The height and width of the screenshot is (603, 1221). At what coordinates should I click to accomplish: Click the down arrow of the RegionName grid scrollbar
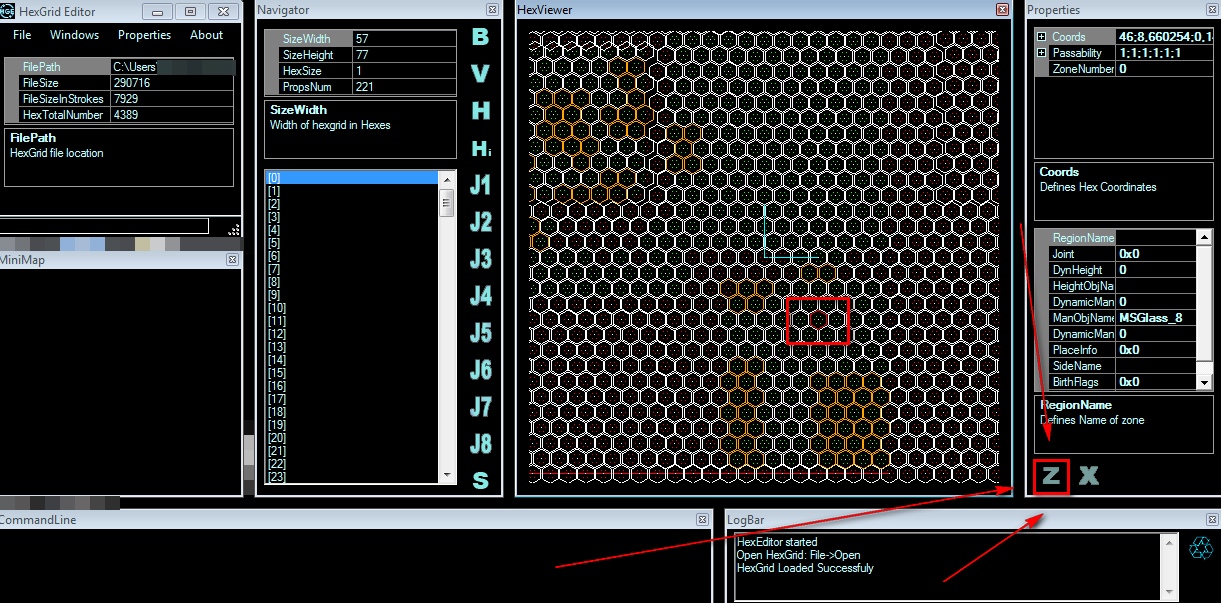1204,382
